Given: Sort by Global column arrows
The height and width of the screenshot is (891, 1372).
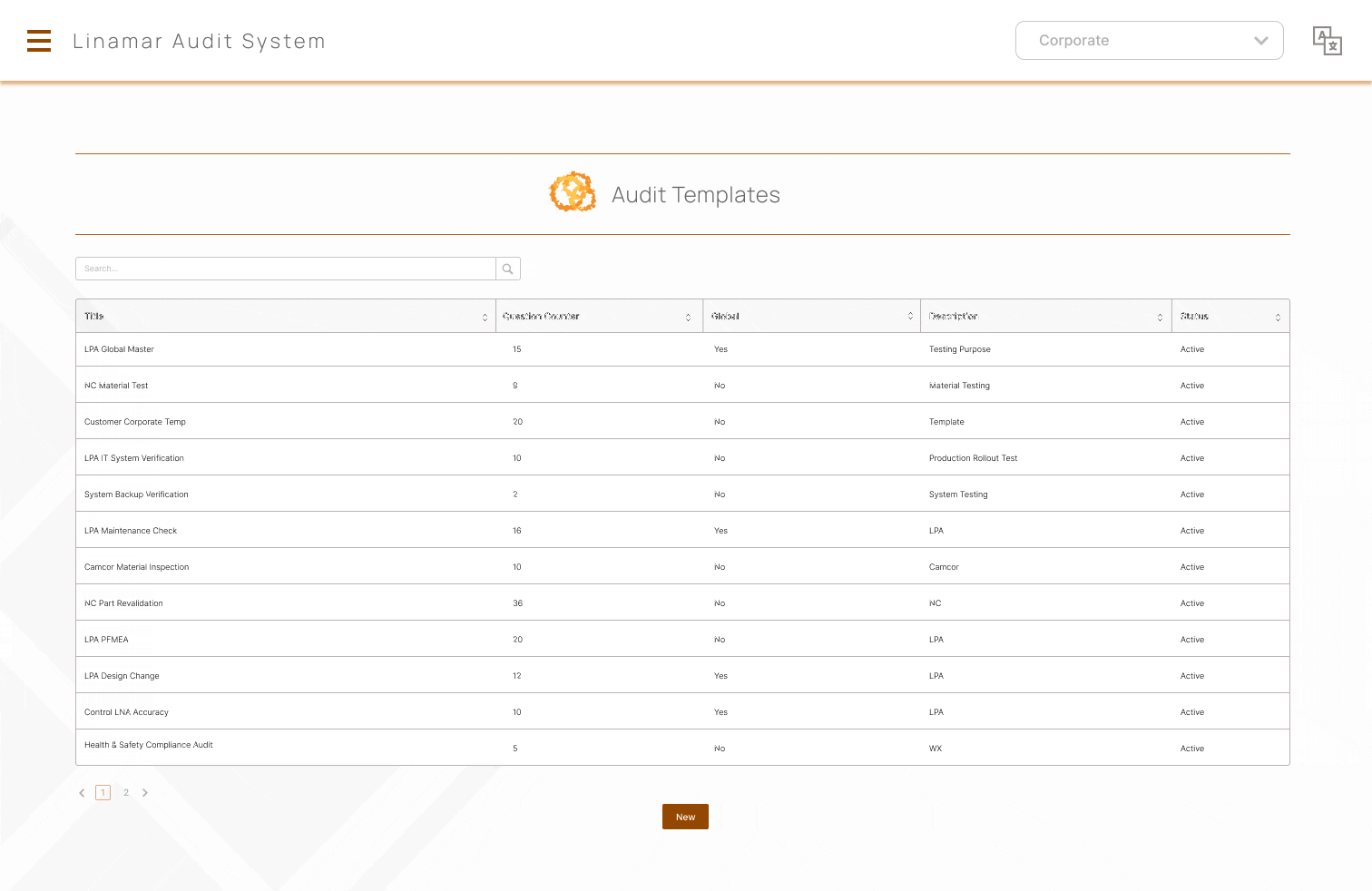Looking at the screenshot, I should pyautogui.click(x=910, y=316).
